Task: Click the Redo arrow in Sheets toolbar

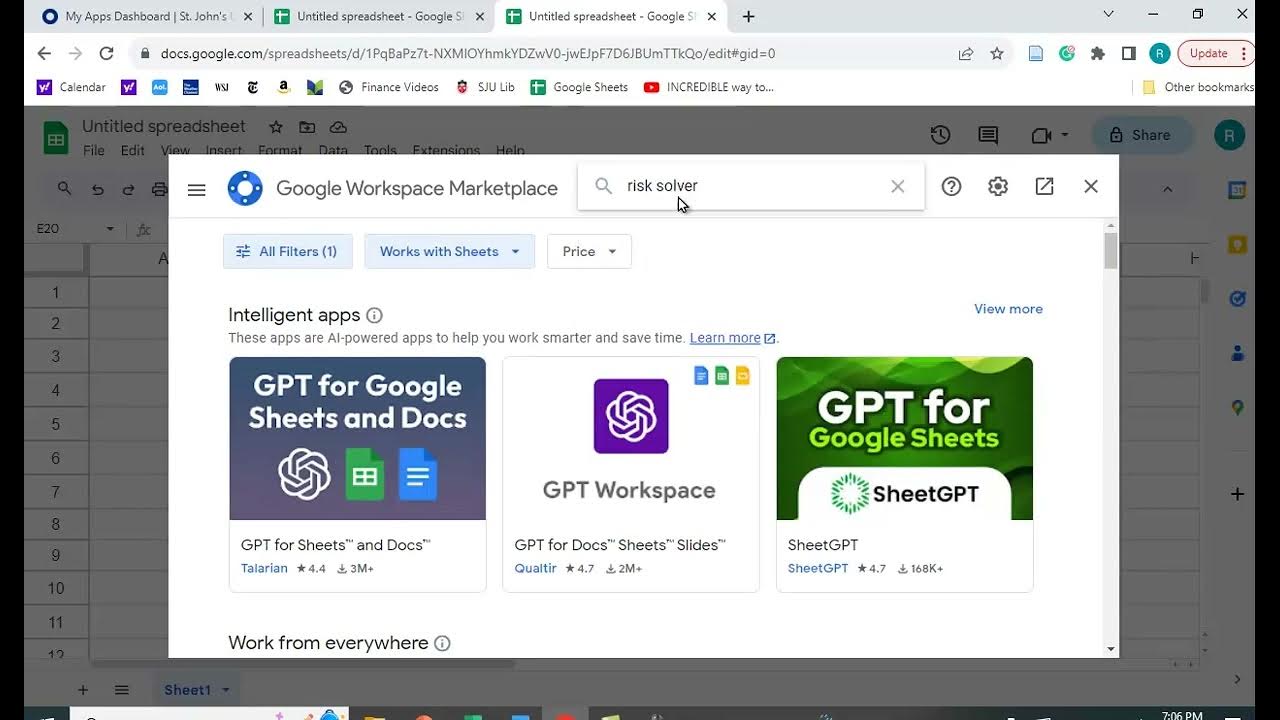Action: [x=128, y=189]
